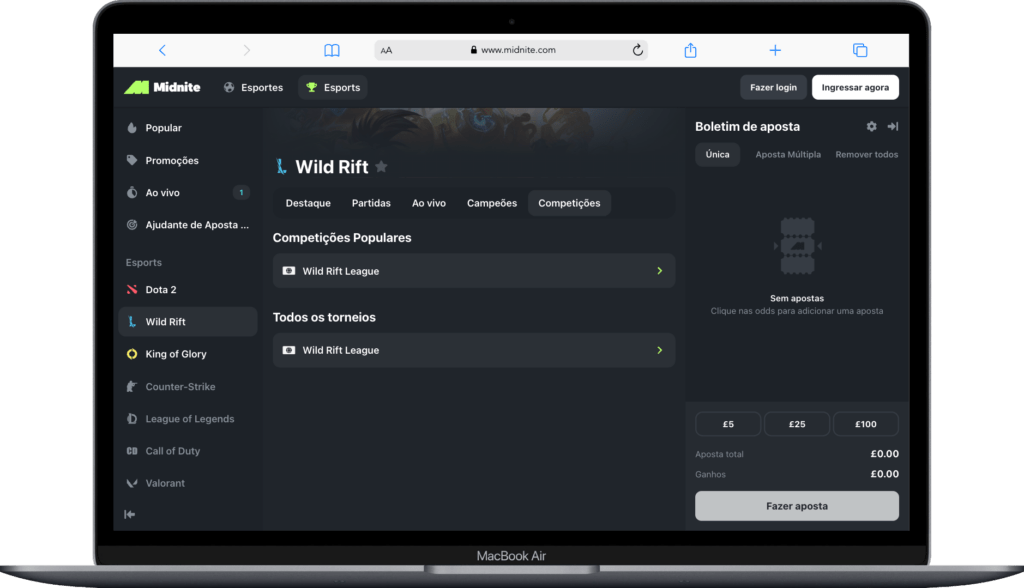Select Counter-Strike in the sidebar
The height and width of the screenshot is (588, 1024).
click(x=188, y=387)
